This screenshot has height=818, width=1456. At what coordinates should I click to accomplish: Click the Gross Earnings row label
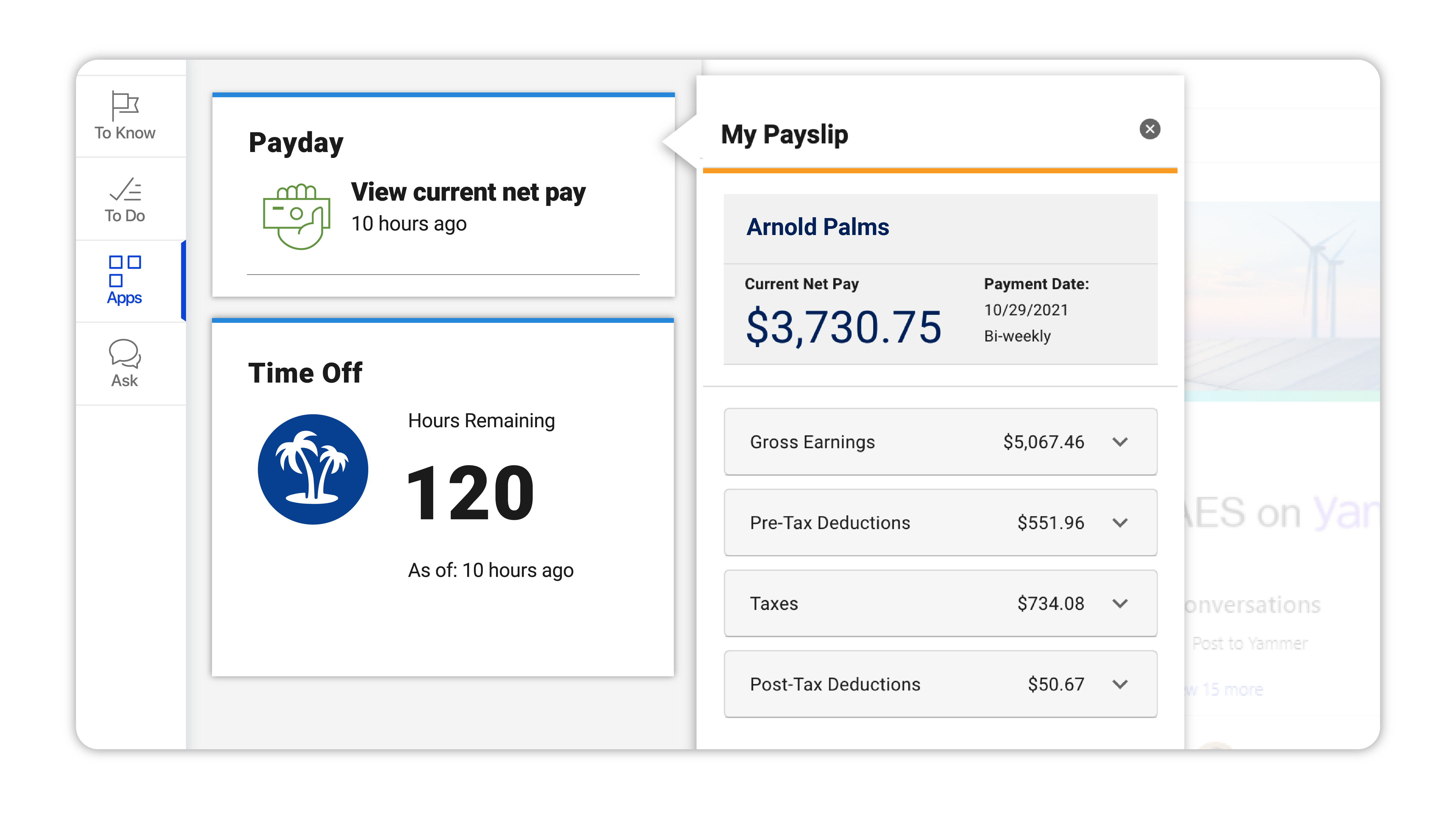click(x=812, y=442)
